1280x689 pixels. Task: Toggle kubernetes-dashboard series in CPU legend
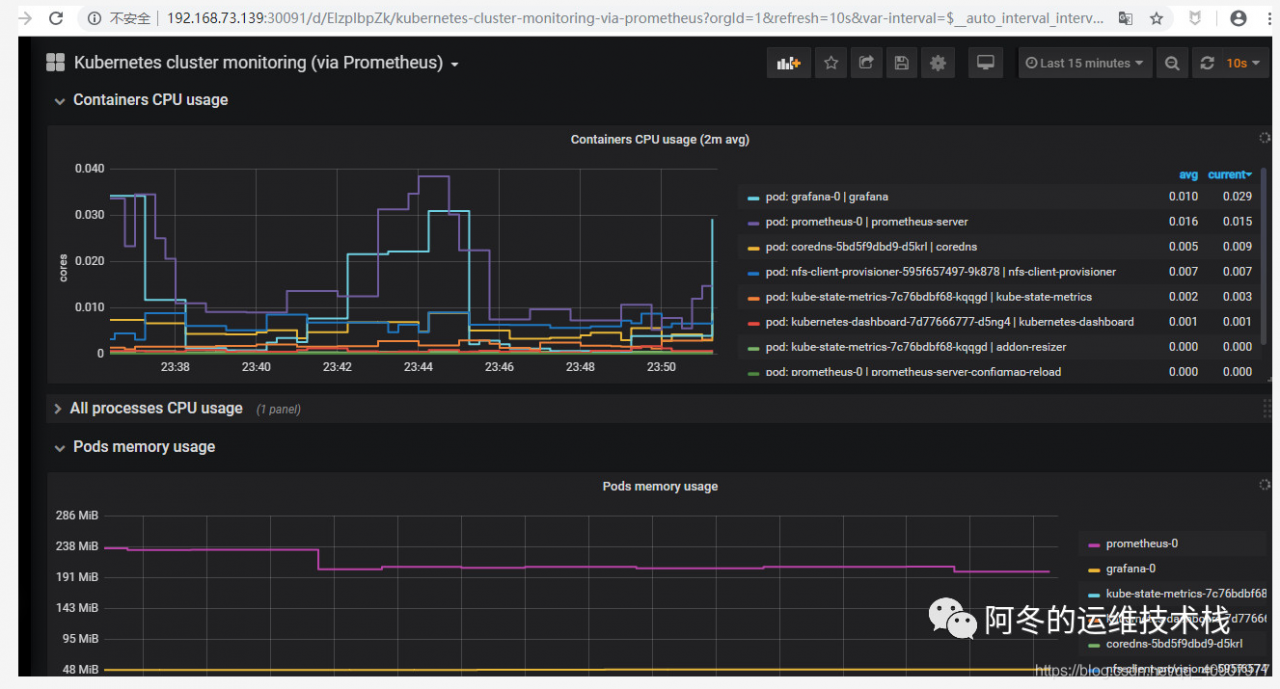pos(949,322)
